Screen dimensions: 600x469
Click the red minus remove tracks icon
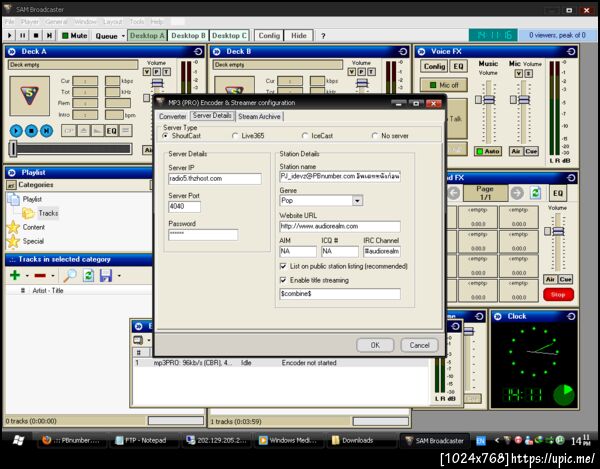40,275
